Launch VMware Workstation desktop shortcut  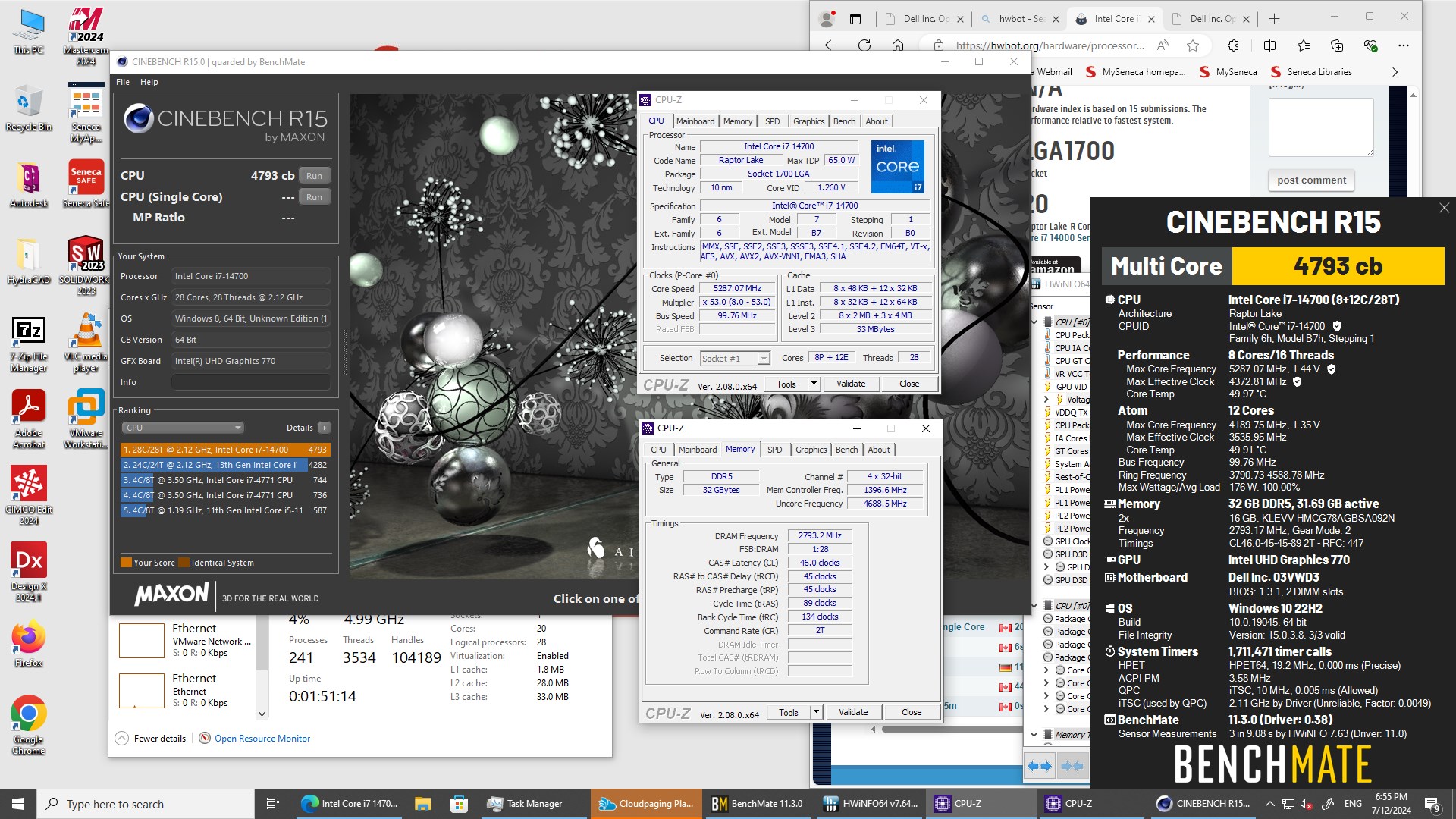(x=86, y=419)
